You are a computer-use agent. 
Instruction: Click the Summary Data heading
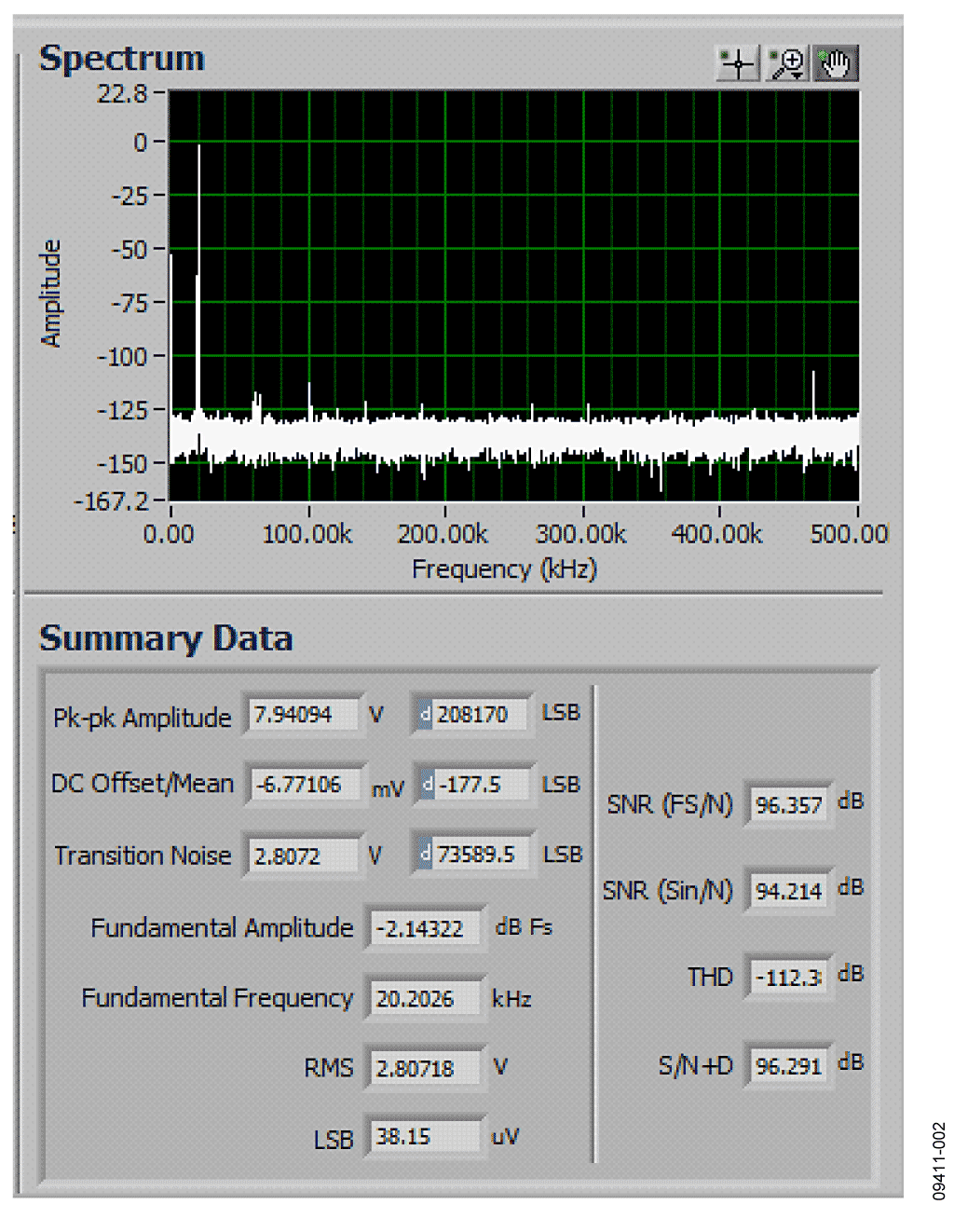[x=166, y=638]
